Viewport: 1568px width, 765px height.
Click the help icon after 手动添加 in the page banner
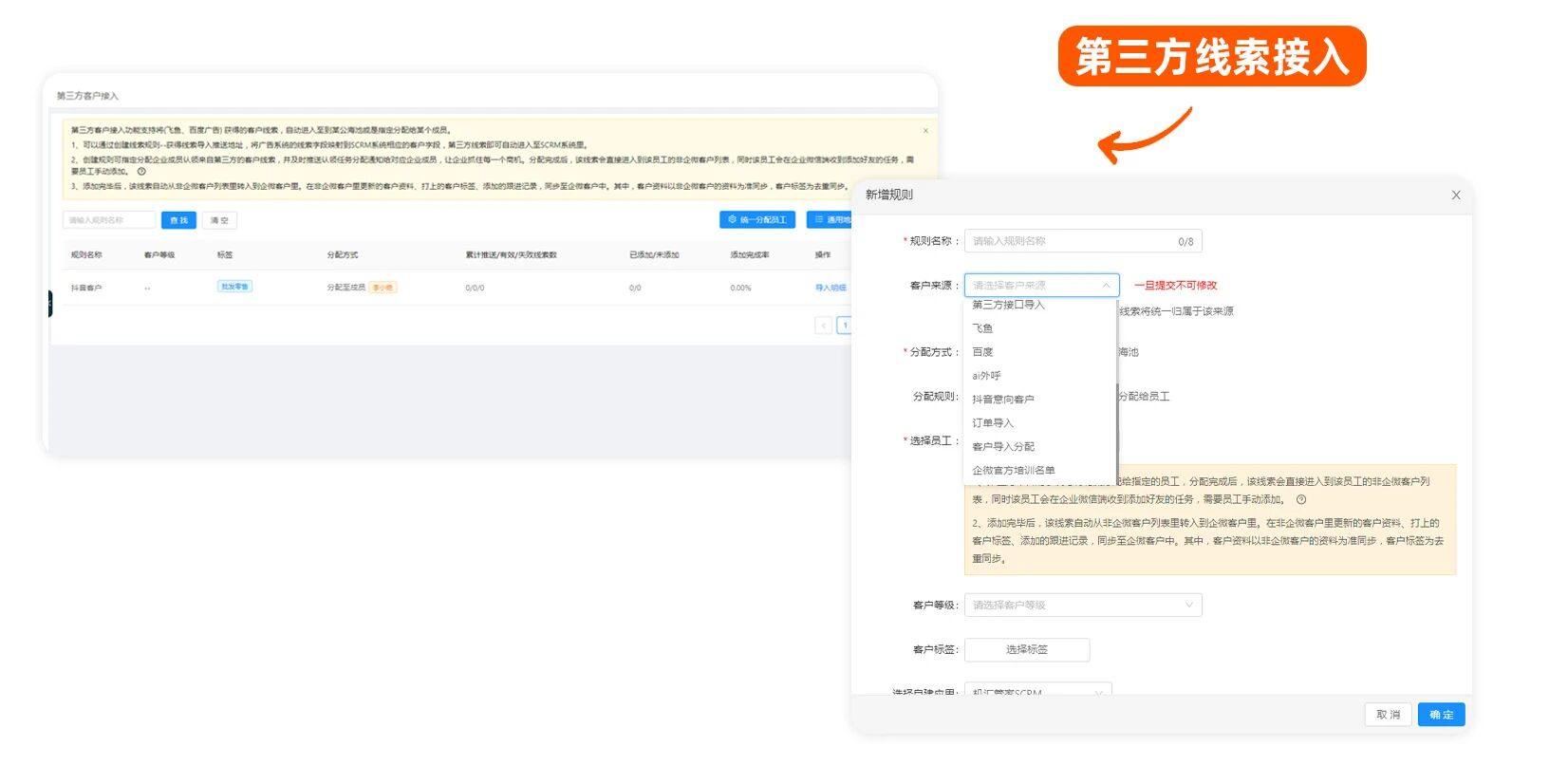(141, 172)
